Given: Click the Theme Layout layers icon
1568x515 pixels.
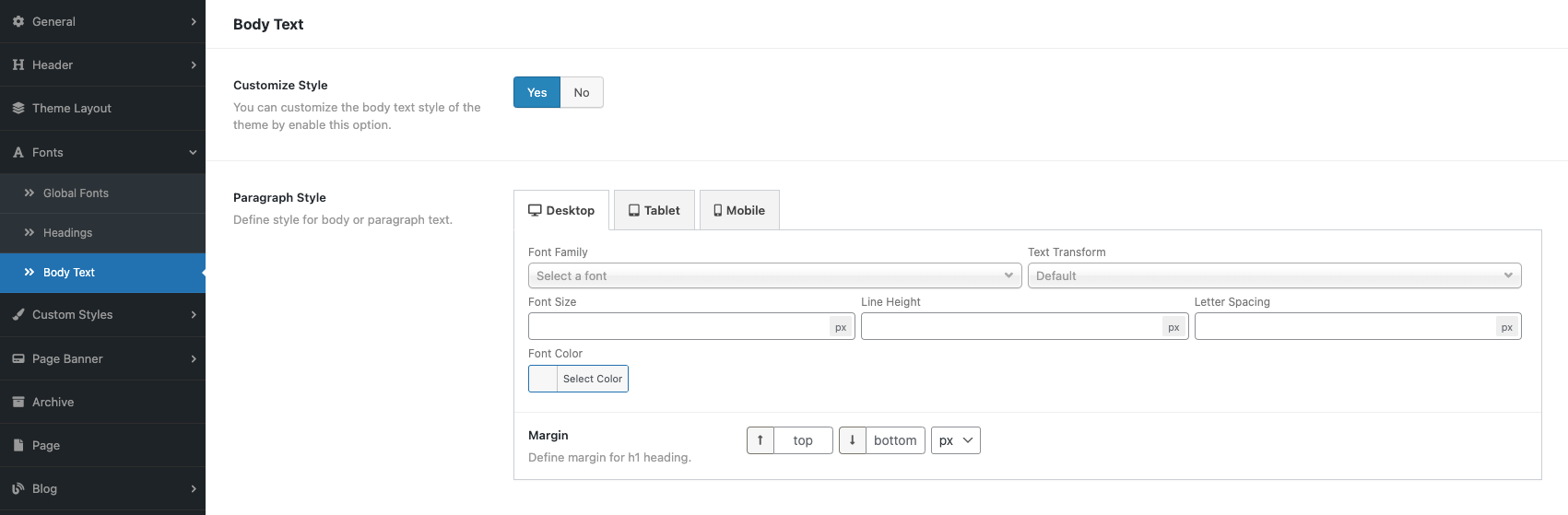Looking at the screenshot, I should point(18,108).
